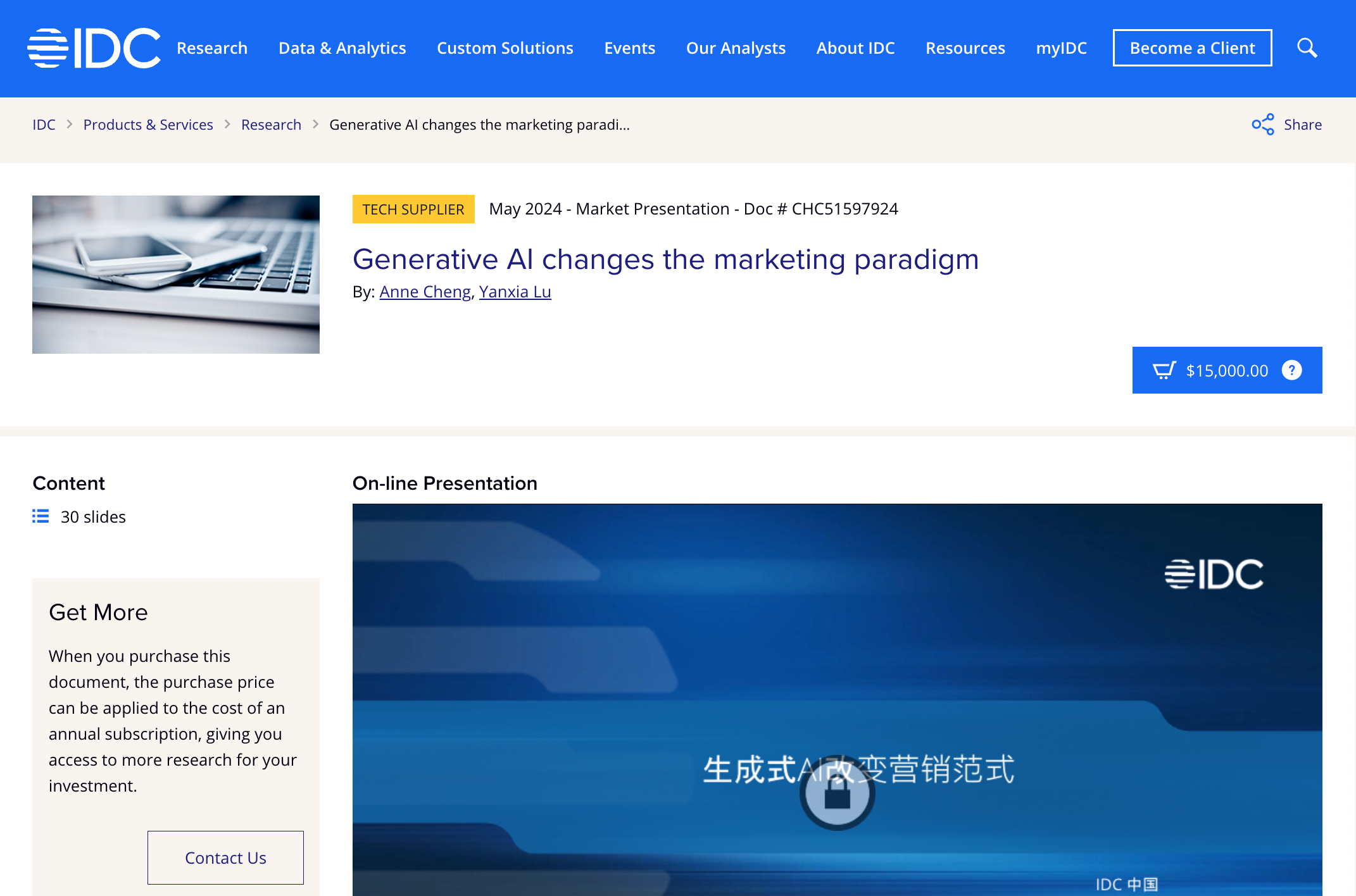
Task: Click the $15,000.00 purchase button
Action: tap(1226, 370)
